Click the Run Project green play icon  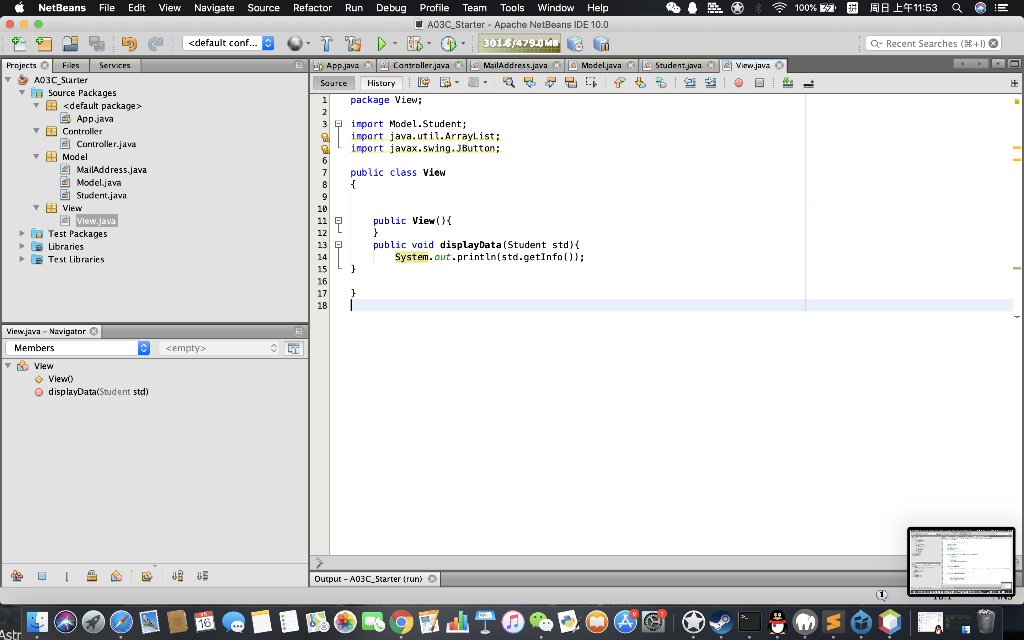click(381, 43)
